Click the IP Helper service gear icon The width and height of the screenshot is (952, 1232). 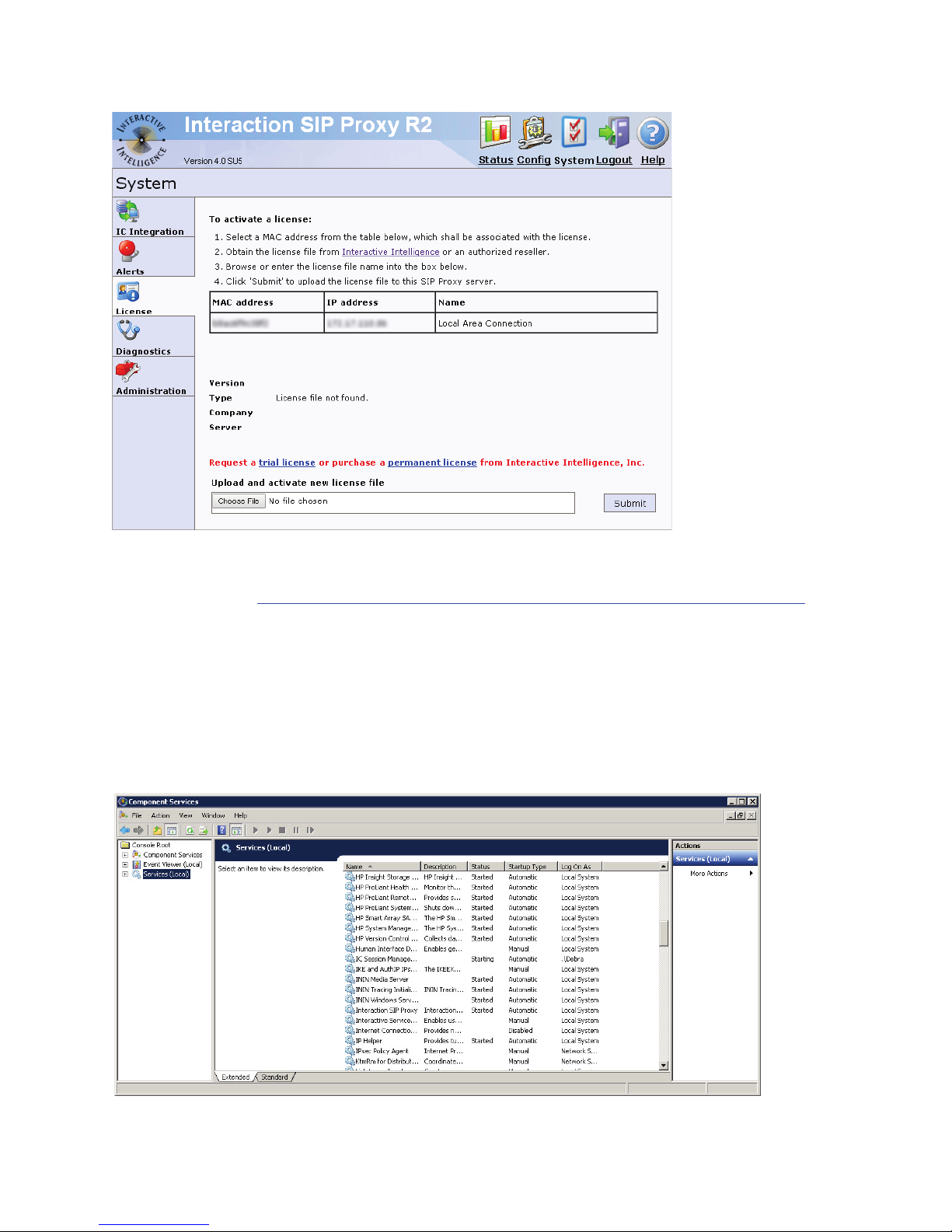point(350,1041)
